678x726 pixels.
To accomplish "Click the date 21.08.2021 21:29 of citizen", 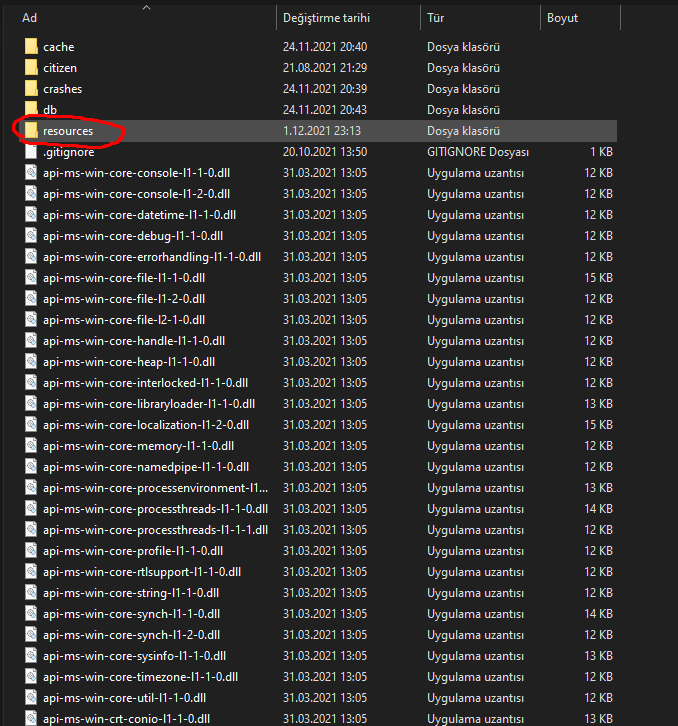I will pos(325,68).
